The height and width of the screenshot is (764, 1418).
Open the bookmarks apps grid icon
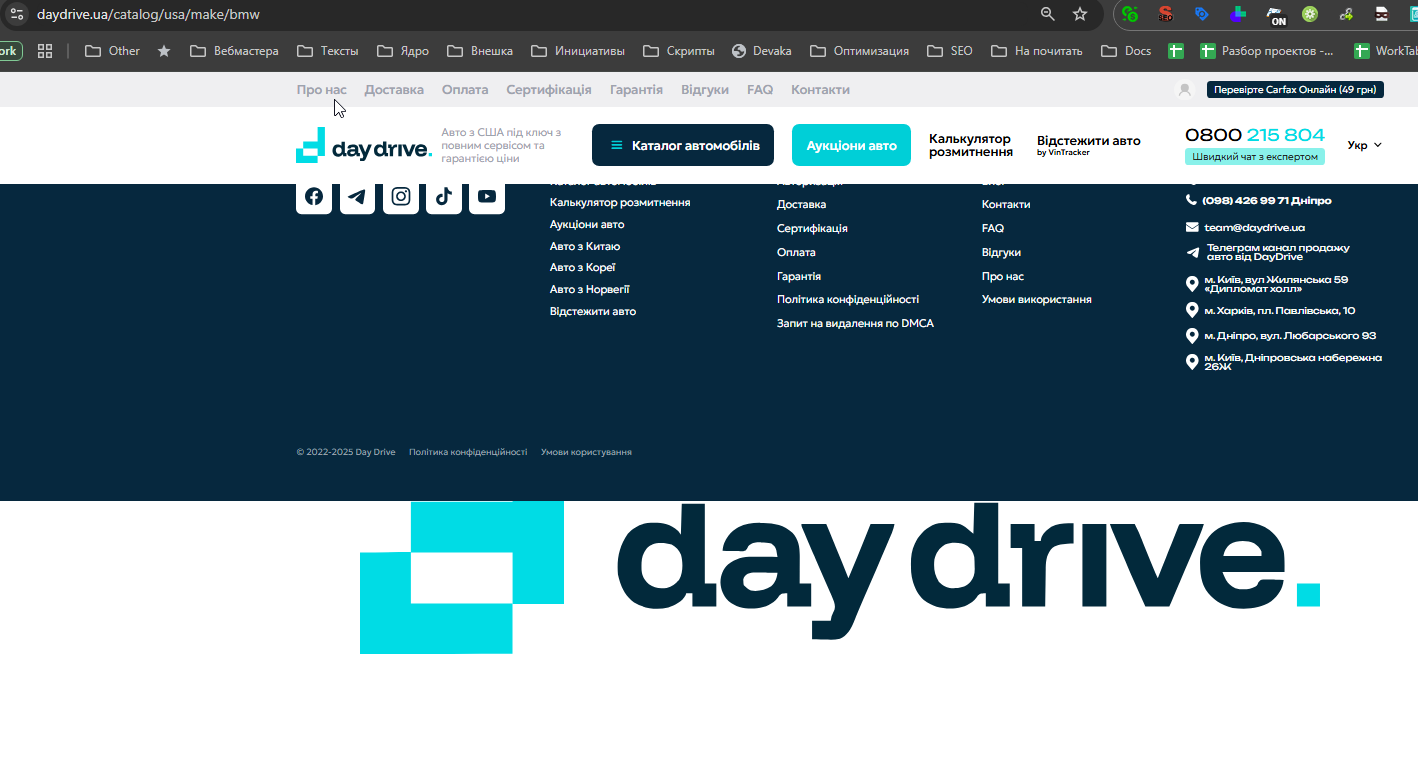(x=44, y=51)
